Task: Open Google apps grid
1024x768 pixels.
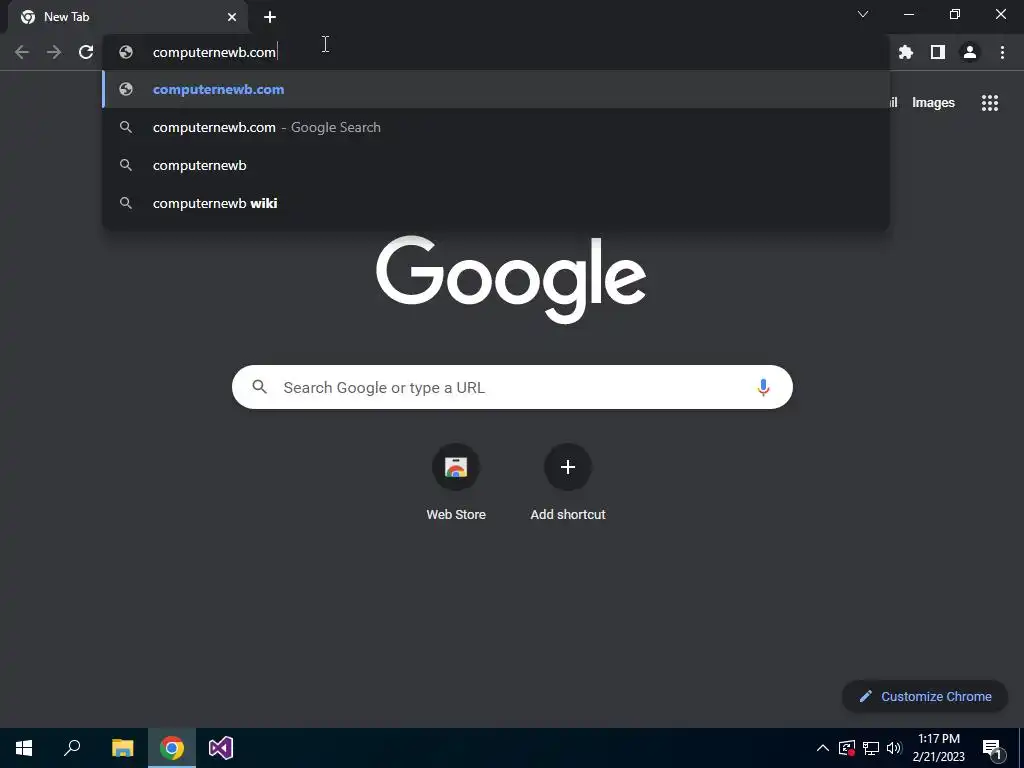Action: pos(990,103)
